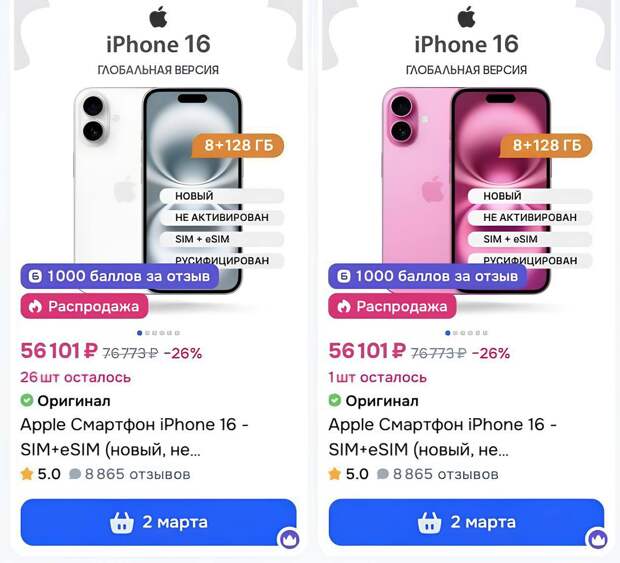Click white iPhone 16 product image

(158, 190)
